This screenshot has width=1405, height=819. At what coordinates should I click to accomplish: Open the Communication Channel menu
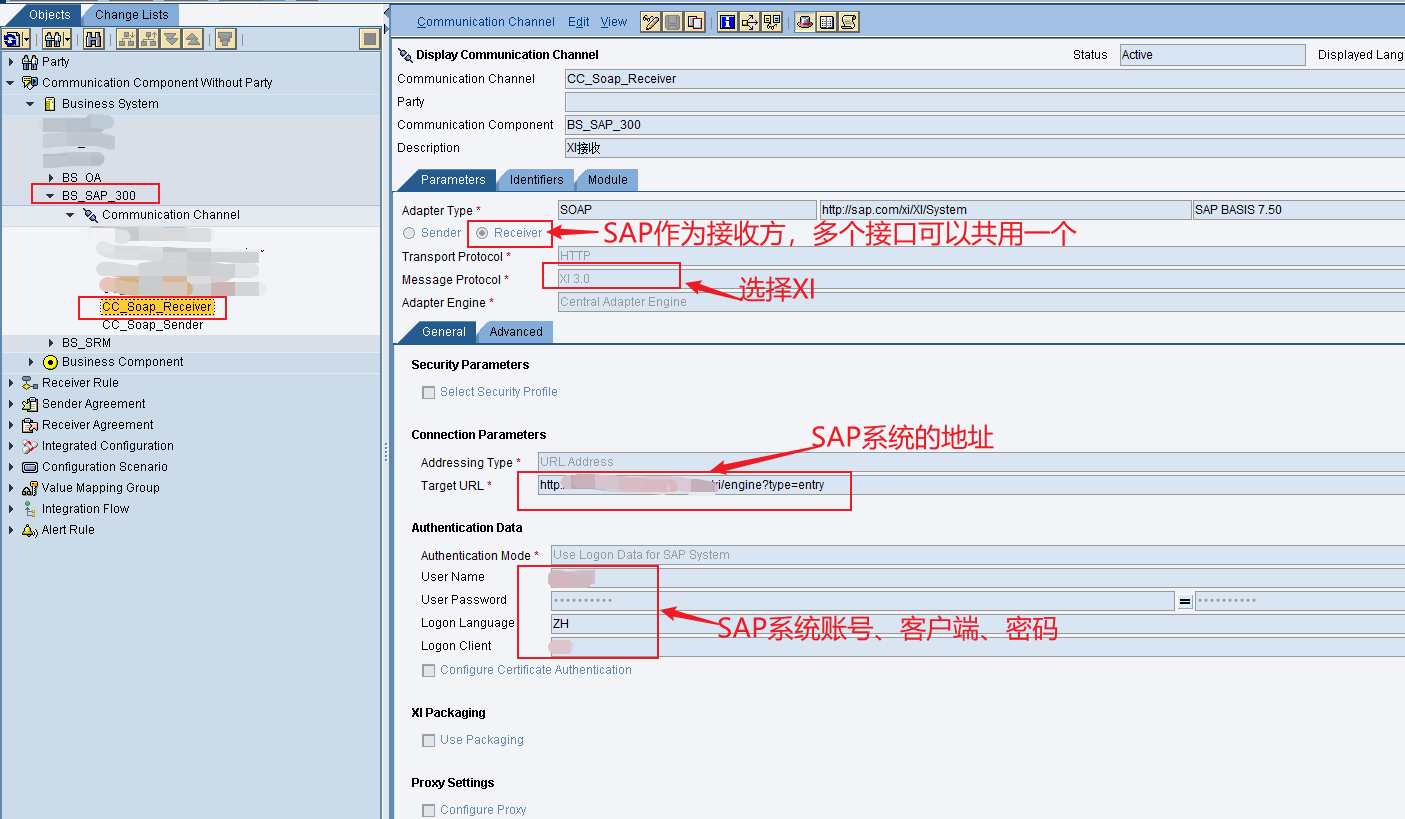pos(485,22)
